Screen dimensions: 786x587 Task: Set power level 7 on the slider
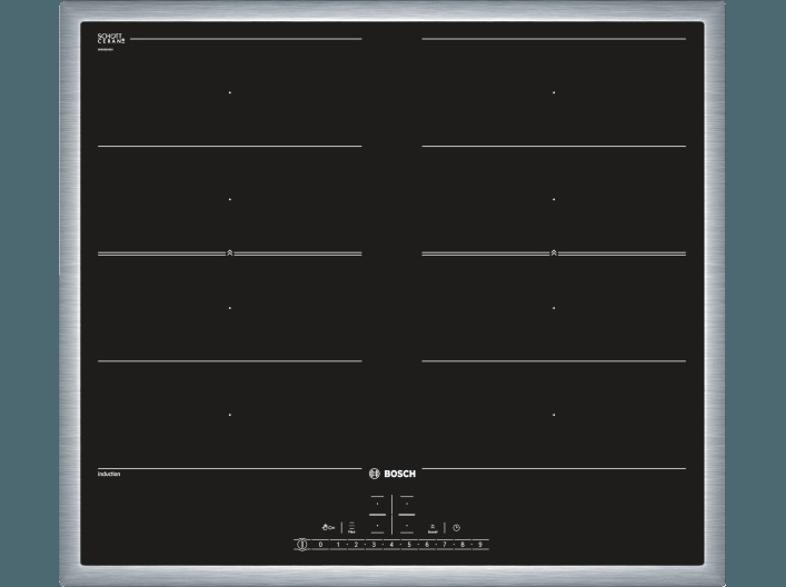coord(445,544)
